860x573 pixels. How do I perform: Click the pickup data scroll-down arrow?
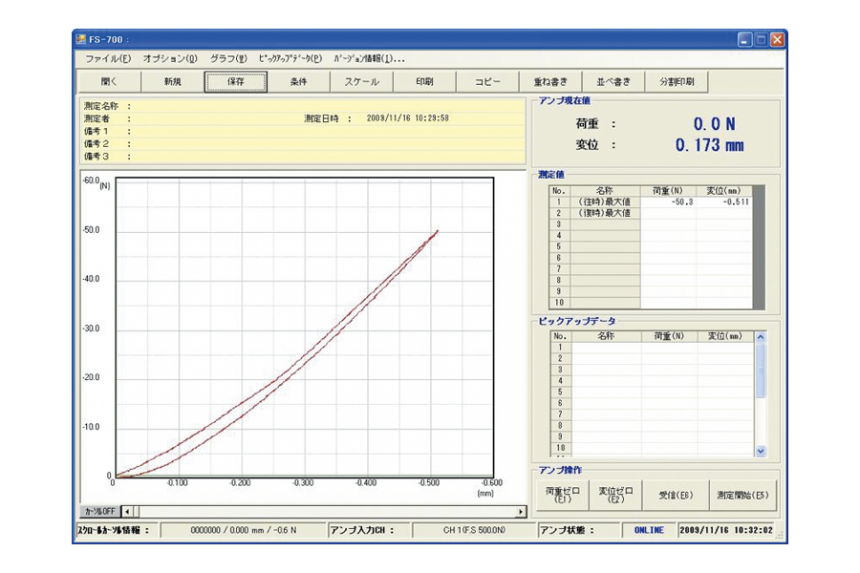[x=761, y=451]
